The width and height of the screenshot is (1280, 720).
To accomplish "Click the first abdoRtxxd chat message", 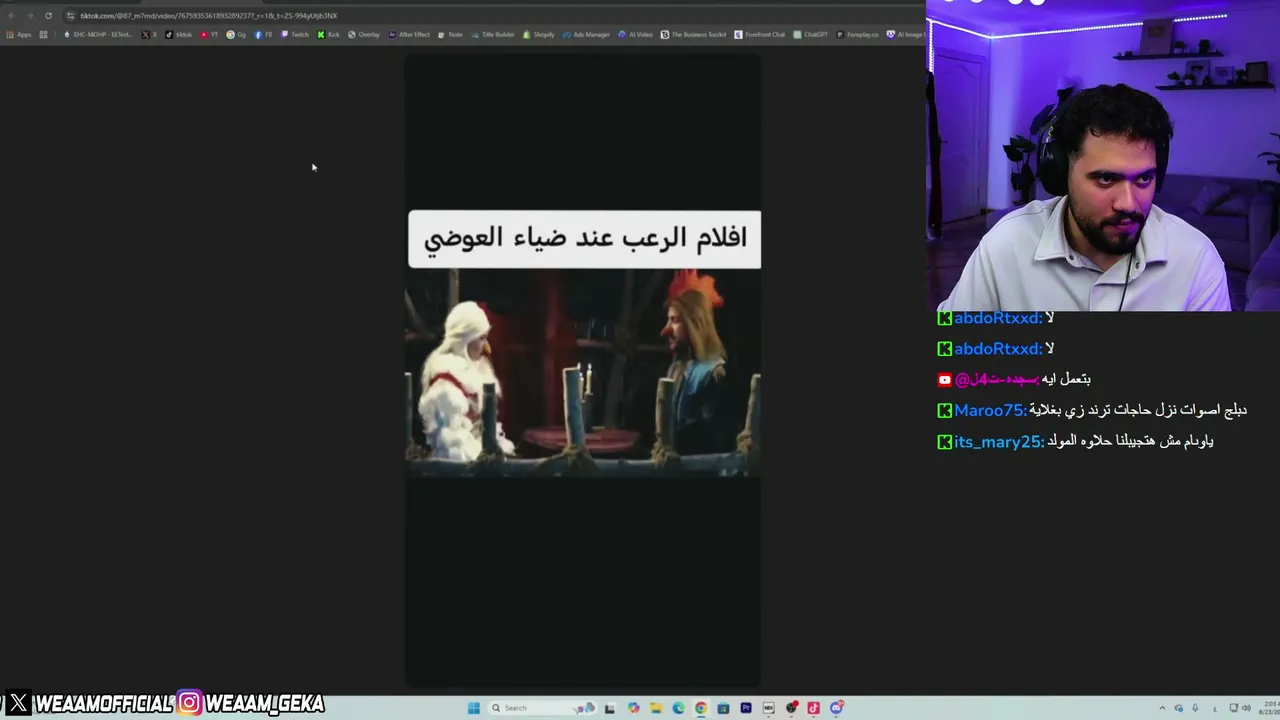I will point(996,318).
